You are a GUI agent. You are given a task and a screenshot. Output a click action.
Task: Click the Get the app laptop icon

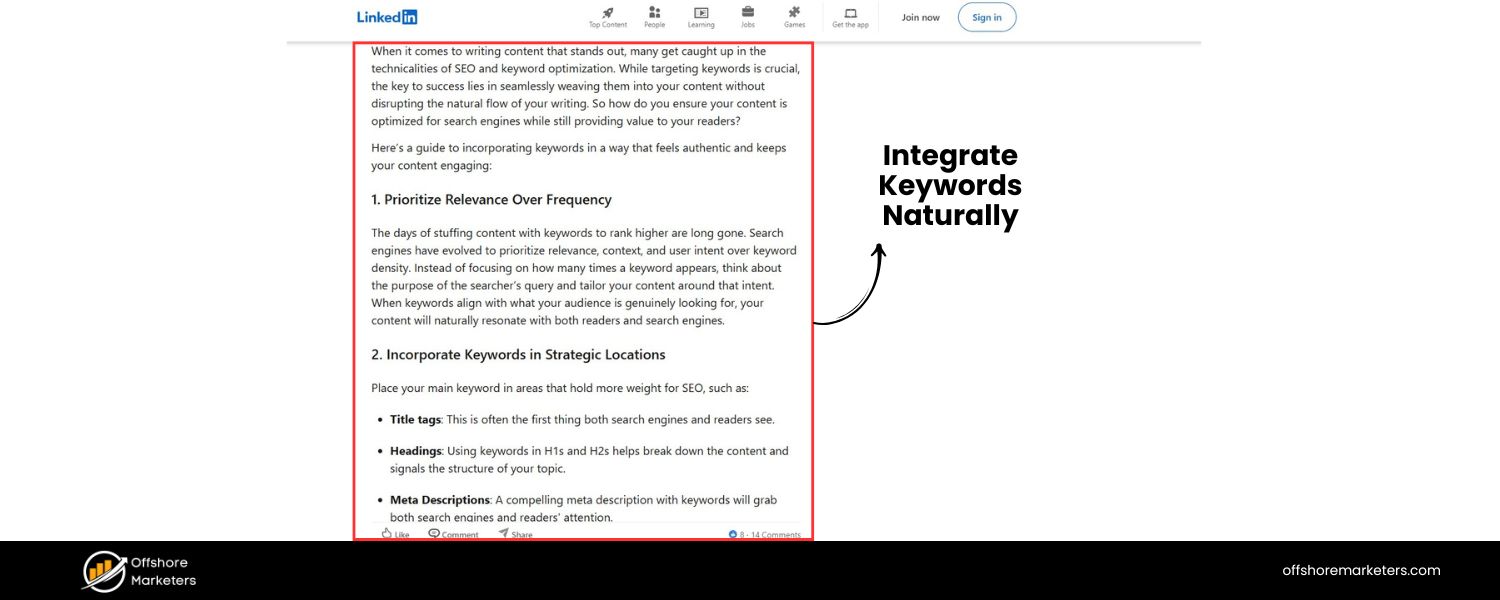click(850, 12)
